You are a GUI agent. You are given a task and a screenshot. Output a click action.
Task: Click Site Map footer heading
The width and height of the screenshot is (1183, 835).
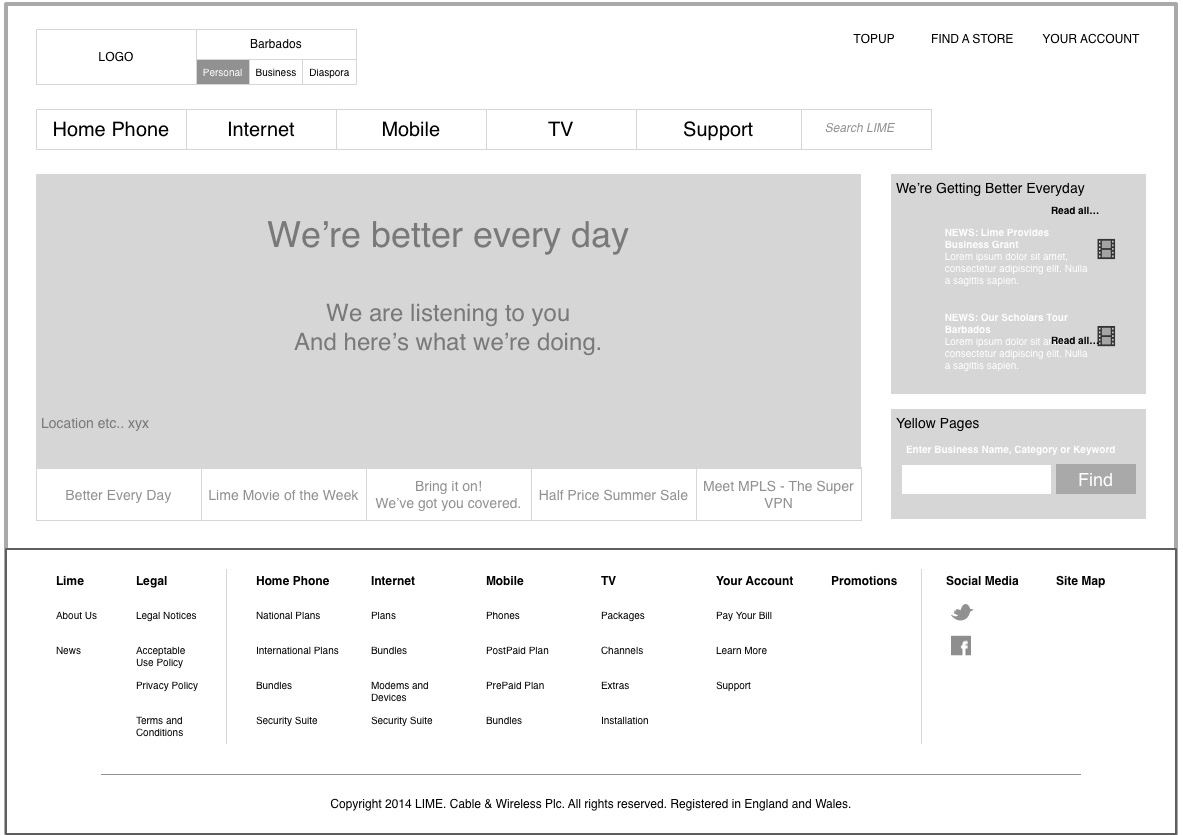pyautogui.click(x=1080, y=581)
